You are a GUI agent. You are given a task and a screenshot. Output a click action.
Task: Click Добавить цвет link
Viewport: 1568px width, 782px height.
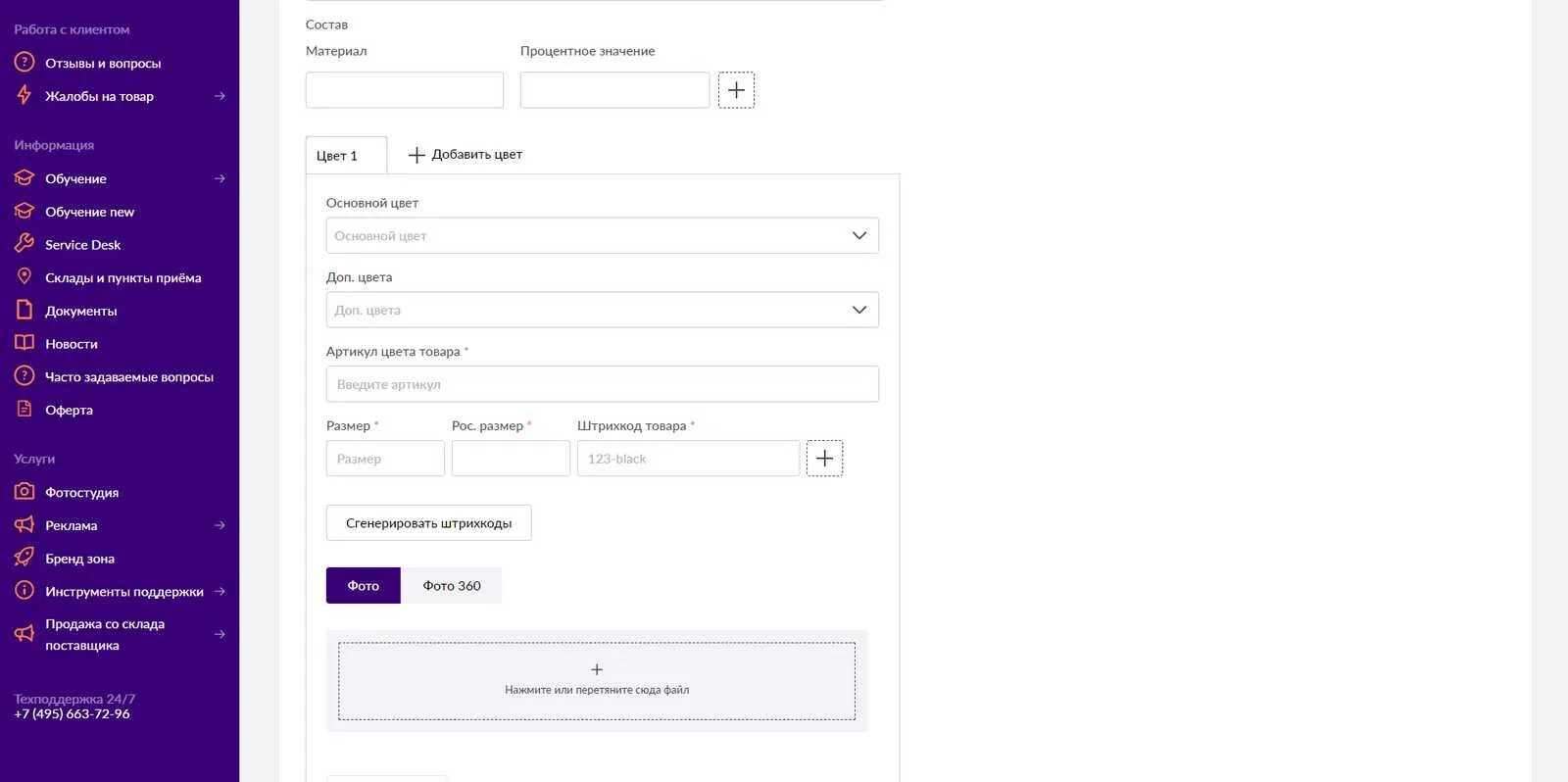tap(465, 154)
